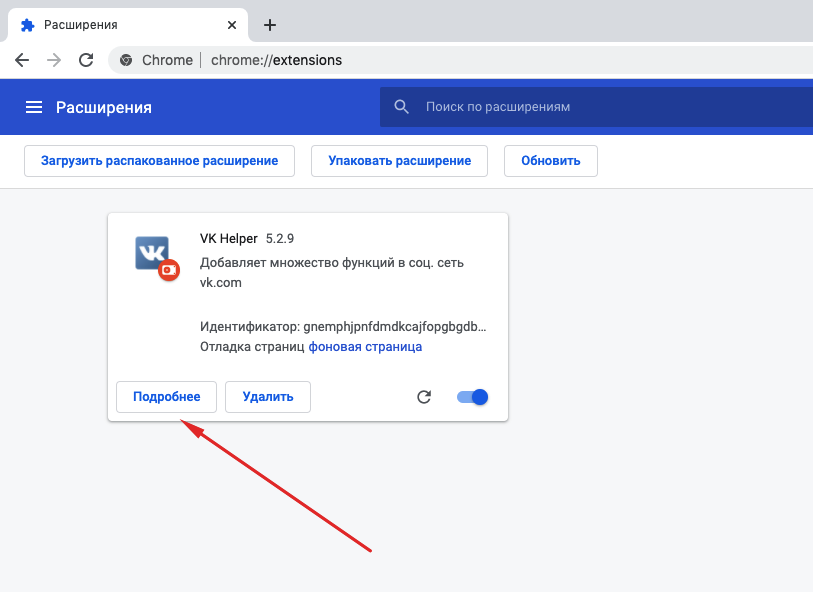The image size is (813, 592).
Task: Reload the page using the toolbar refresh icon
Action: pos(86,60)
